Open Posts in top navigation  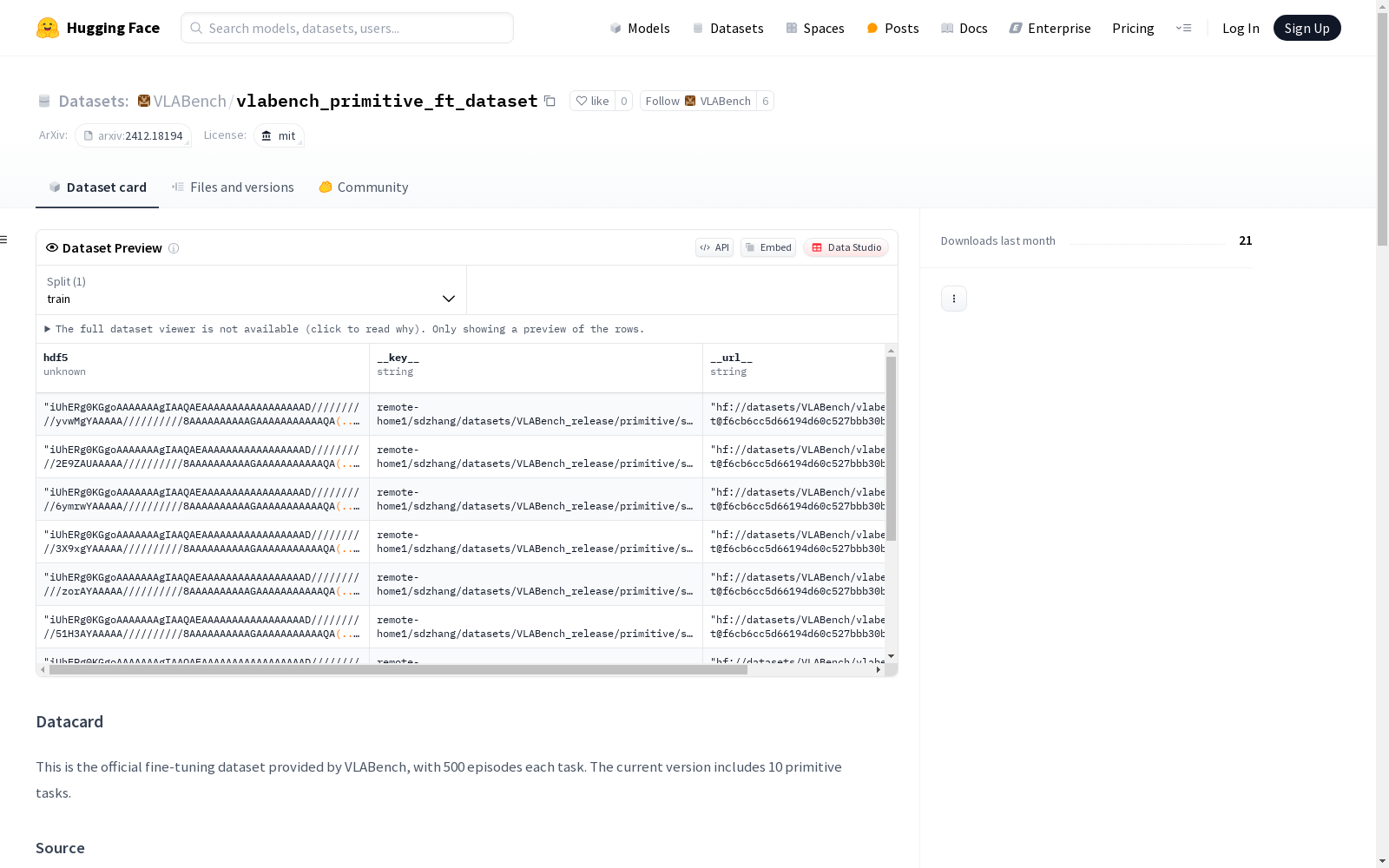[x=892, y=28]
